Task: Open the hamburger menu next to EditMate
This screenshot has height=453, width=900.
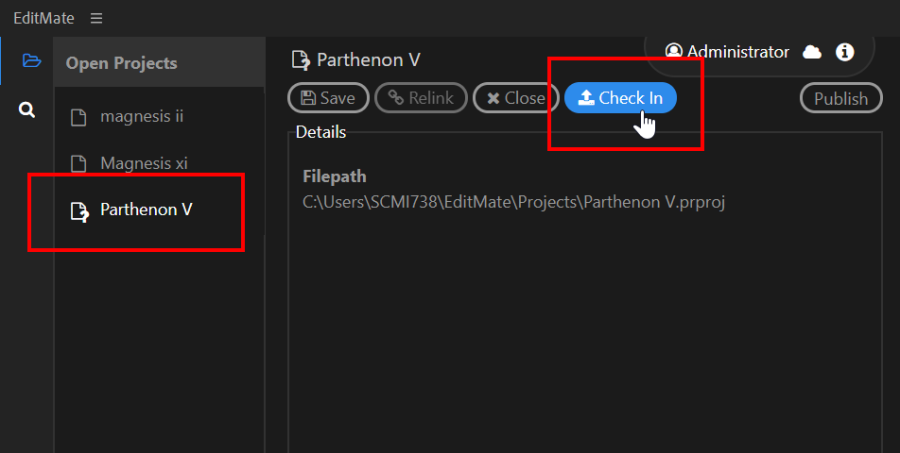Action: point(96,18)
